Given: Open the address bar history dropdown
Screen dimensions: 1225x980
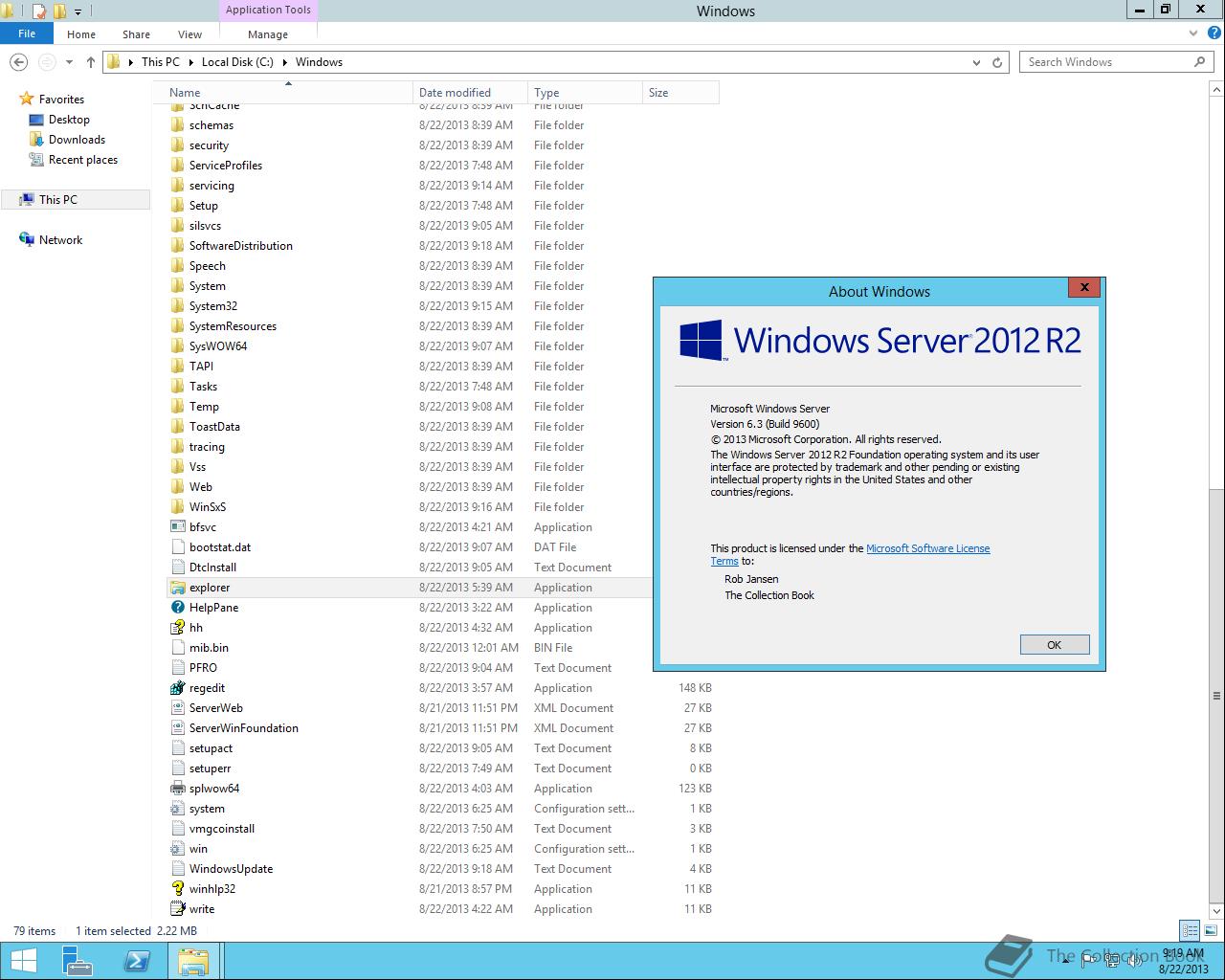Looking at the screenshot, I should [976, 62].
